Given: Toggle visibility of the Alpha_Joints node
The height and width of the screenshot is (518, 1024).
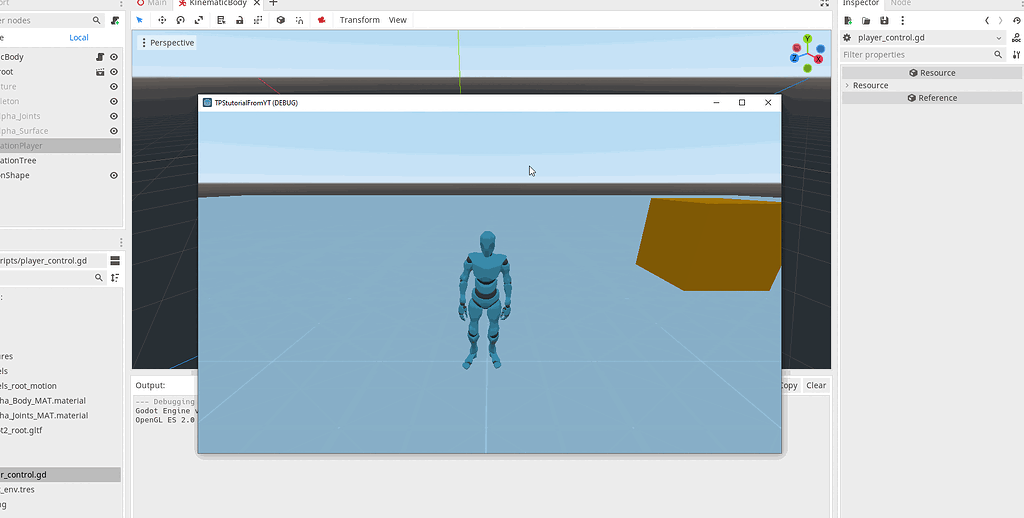Looking at the screenshot, I should pyautogui.click(x=114, y=116).
